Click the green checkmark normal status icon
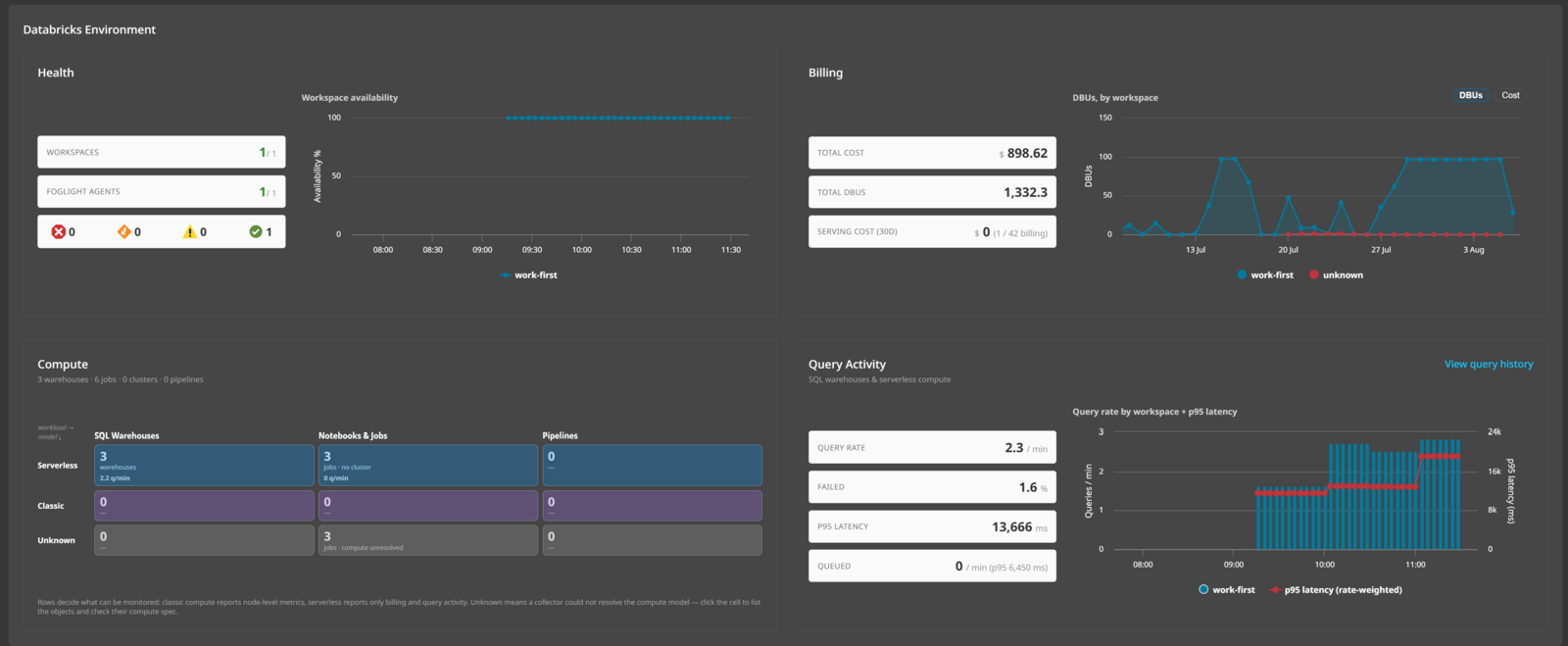The image size is (1568, 646). click(256, 231)
